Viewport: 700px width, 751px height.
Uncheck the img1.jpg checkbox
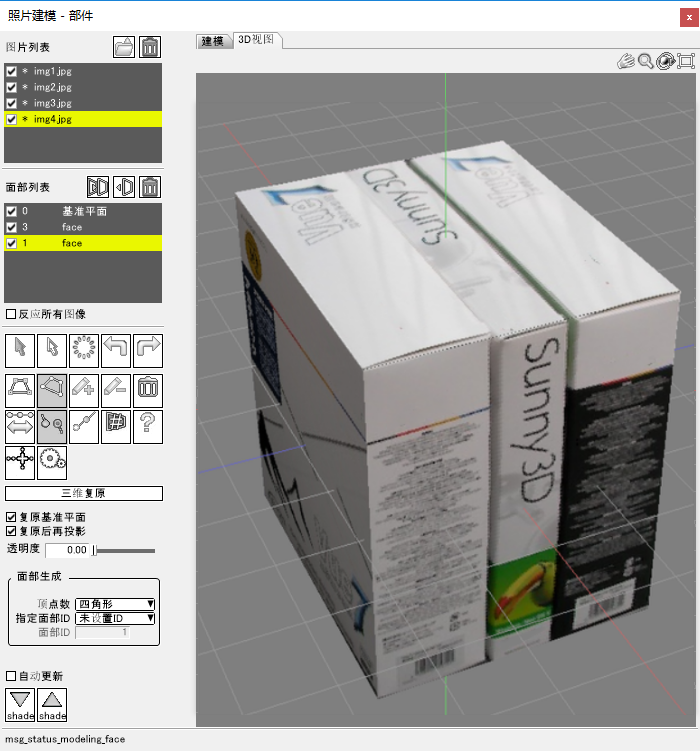(x=11, y=71)
